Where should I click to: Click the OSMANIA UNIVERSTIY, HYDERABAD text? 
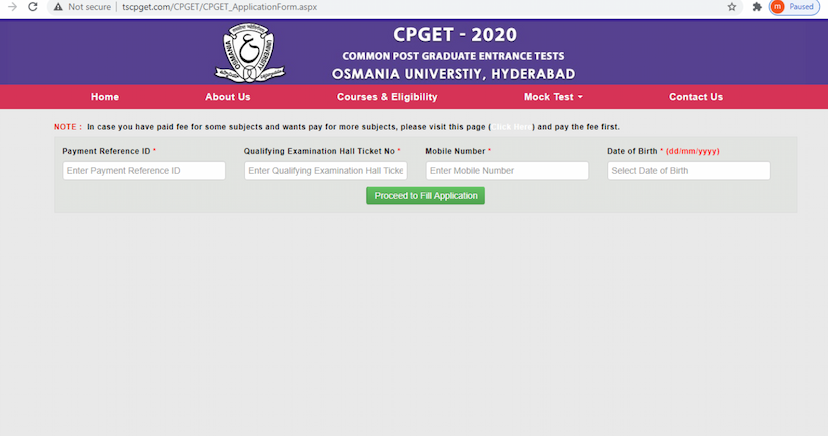(x=454, y=74)
